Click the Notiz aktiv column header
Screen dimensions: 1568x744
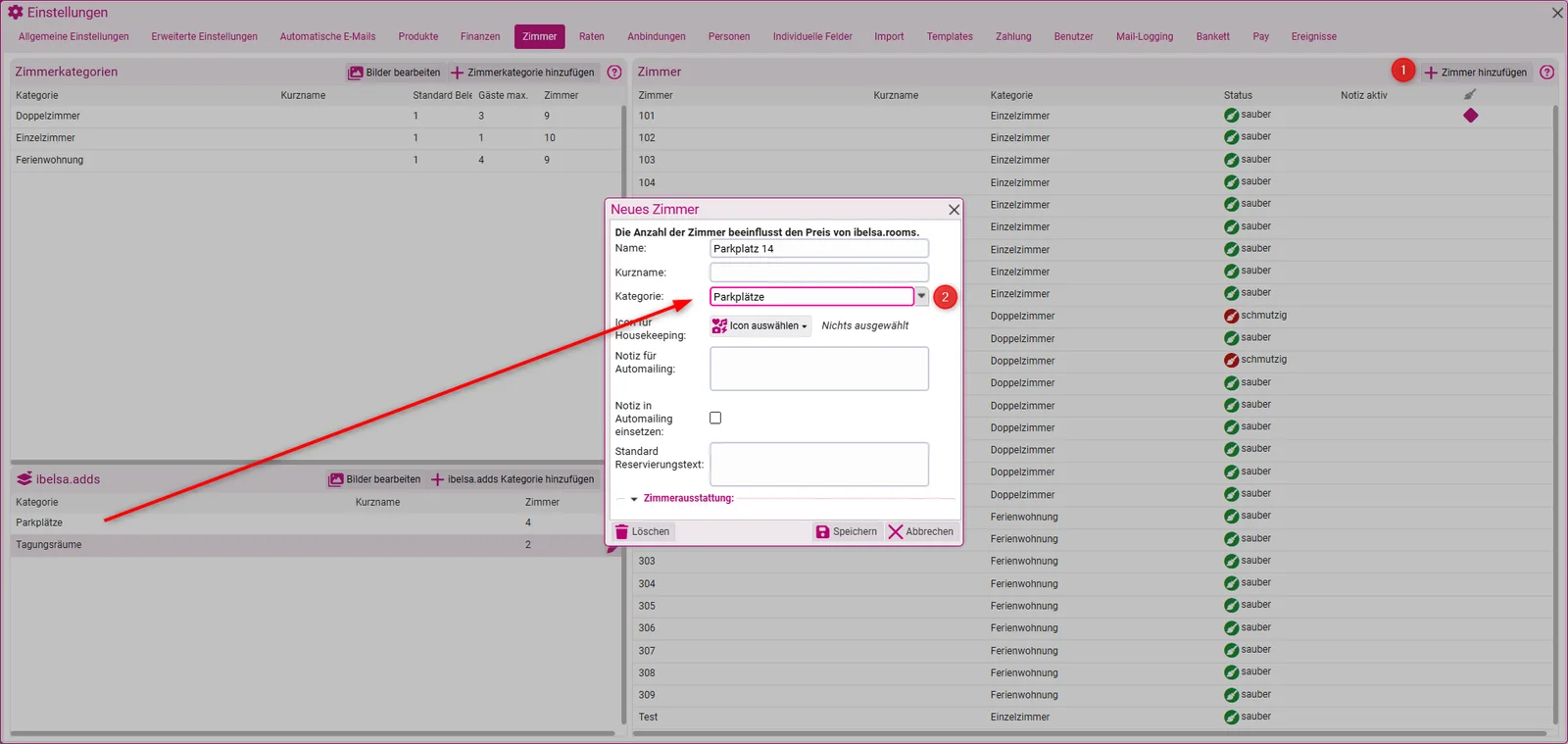(1364, 95)
